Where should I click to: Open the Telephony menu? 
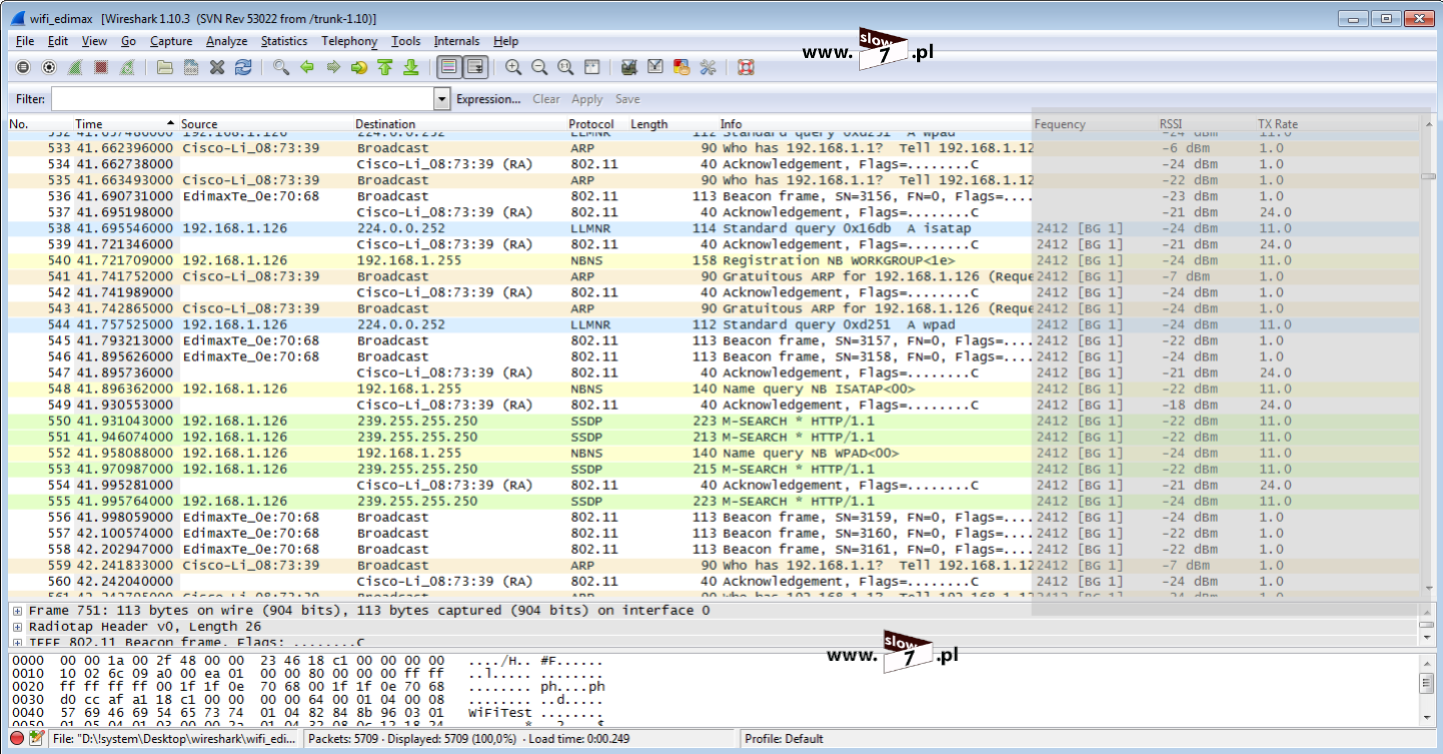coord(349,41)
